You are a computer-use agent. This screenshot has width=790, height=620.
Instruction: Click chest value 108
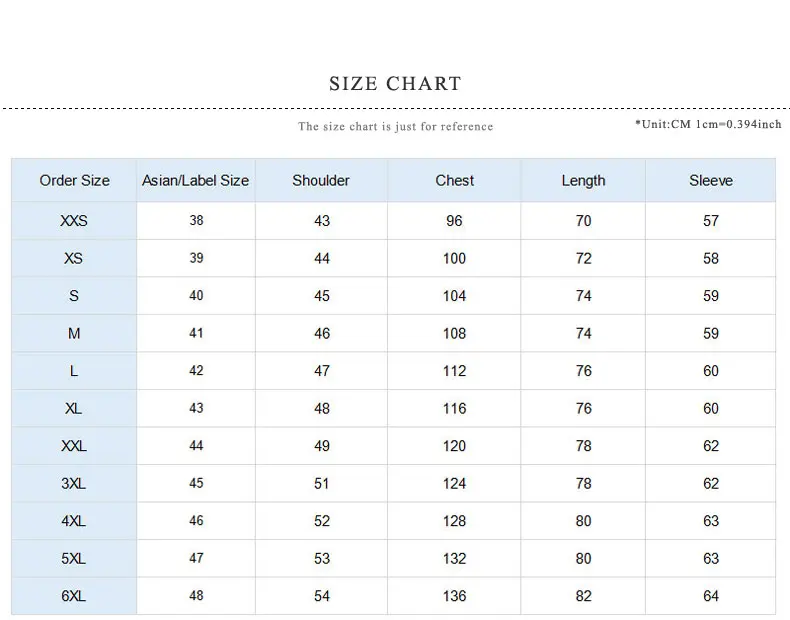tap(454, 333)
